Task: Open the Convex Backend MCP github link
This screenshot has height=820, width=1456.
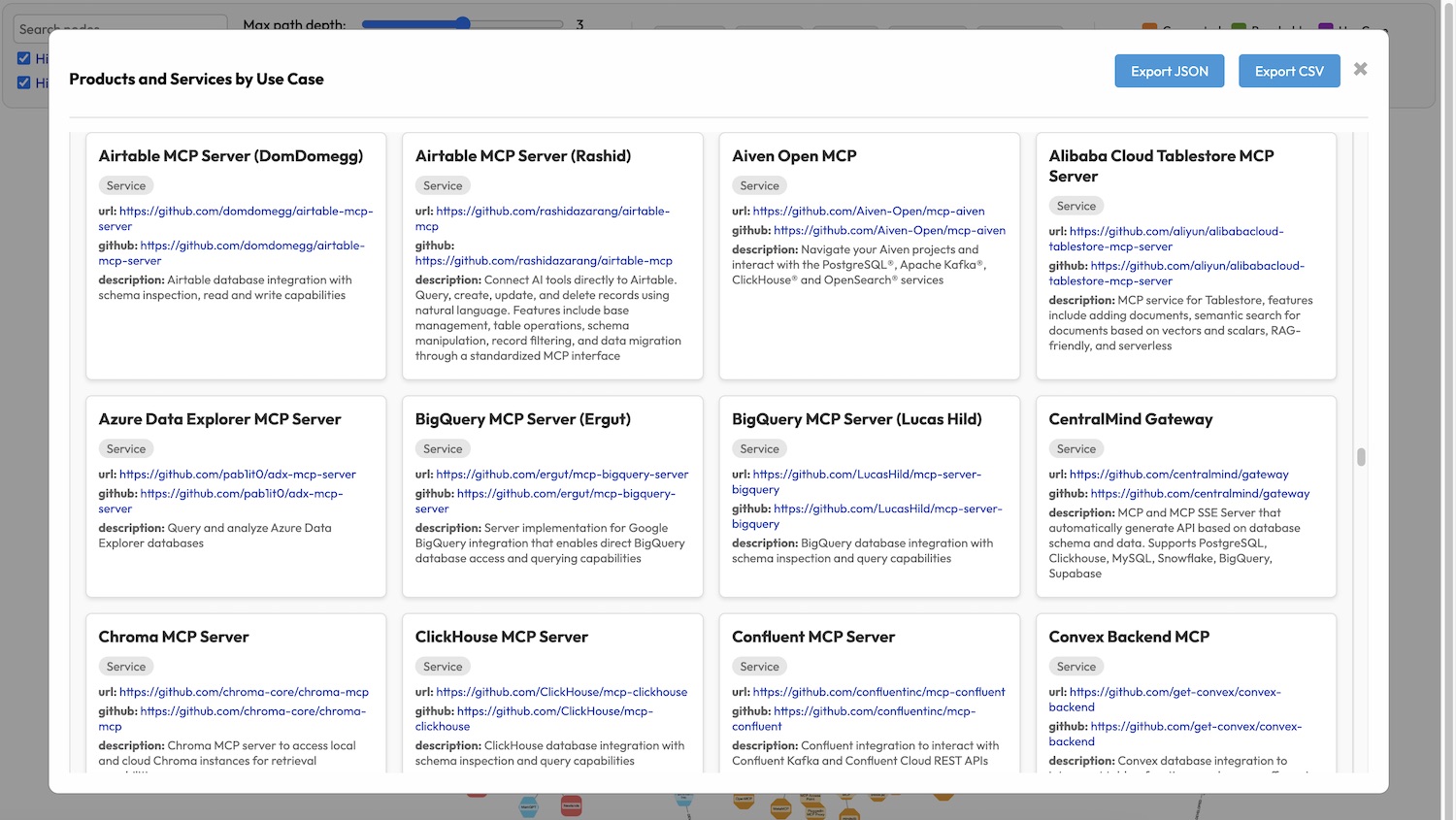Action: [x=1175, y=734]
